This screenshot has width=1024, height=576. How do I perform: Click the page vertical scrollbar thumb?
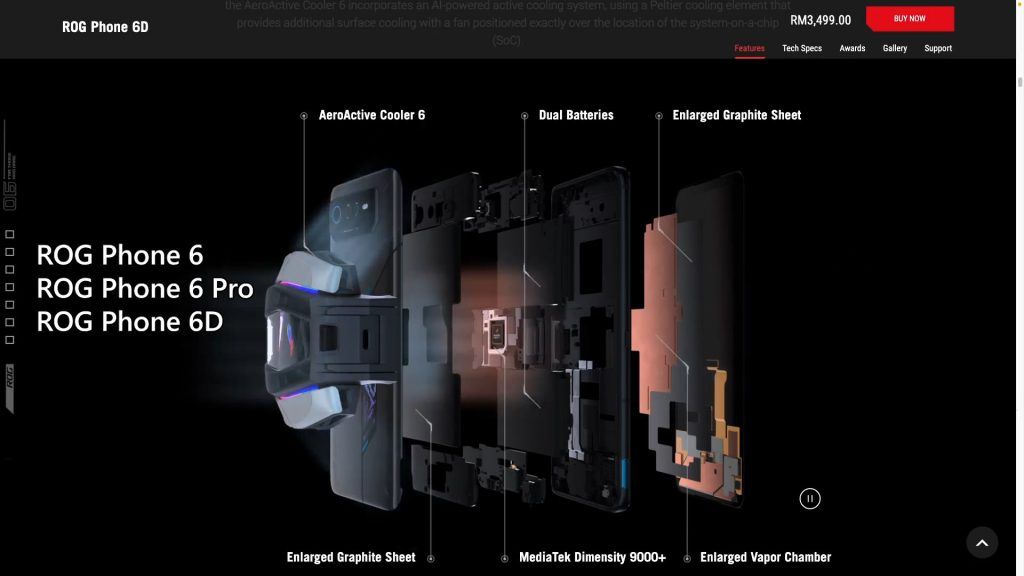1019,82
